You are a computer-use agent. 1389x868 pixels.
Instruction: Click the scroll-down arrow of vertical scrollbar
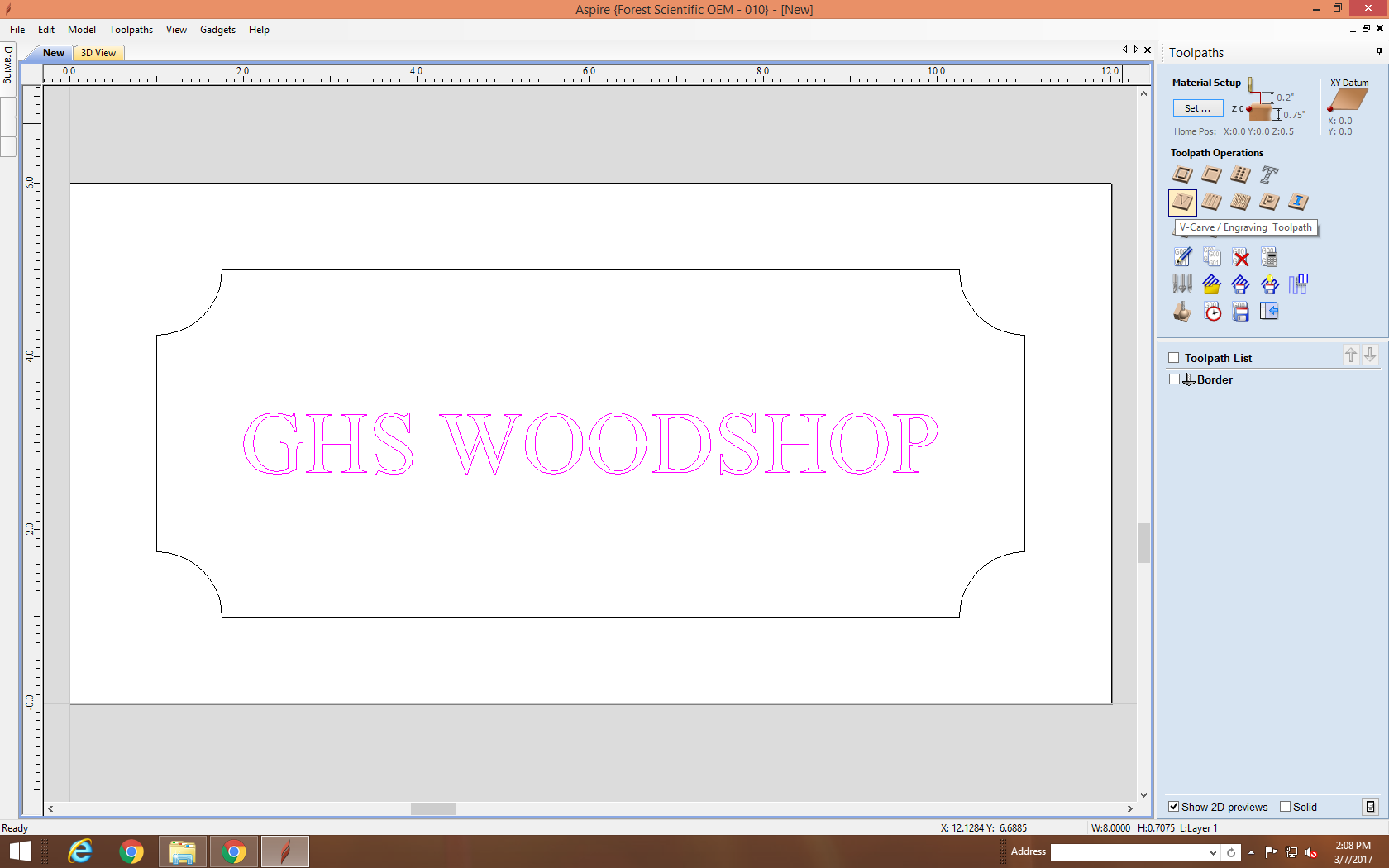click(x=1143, y=795)
